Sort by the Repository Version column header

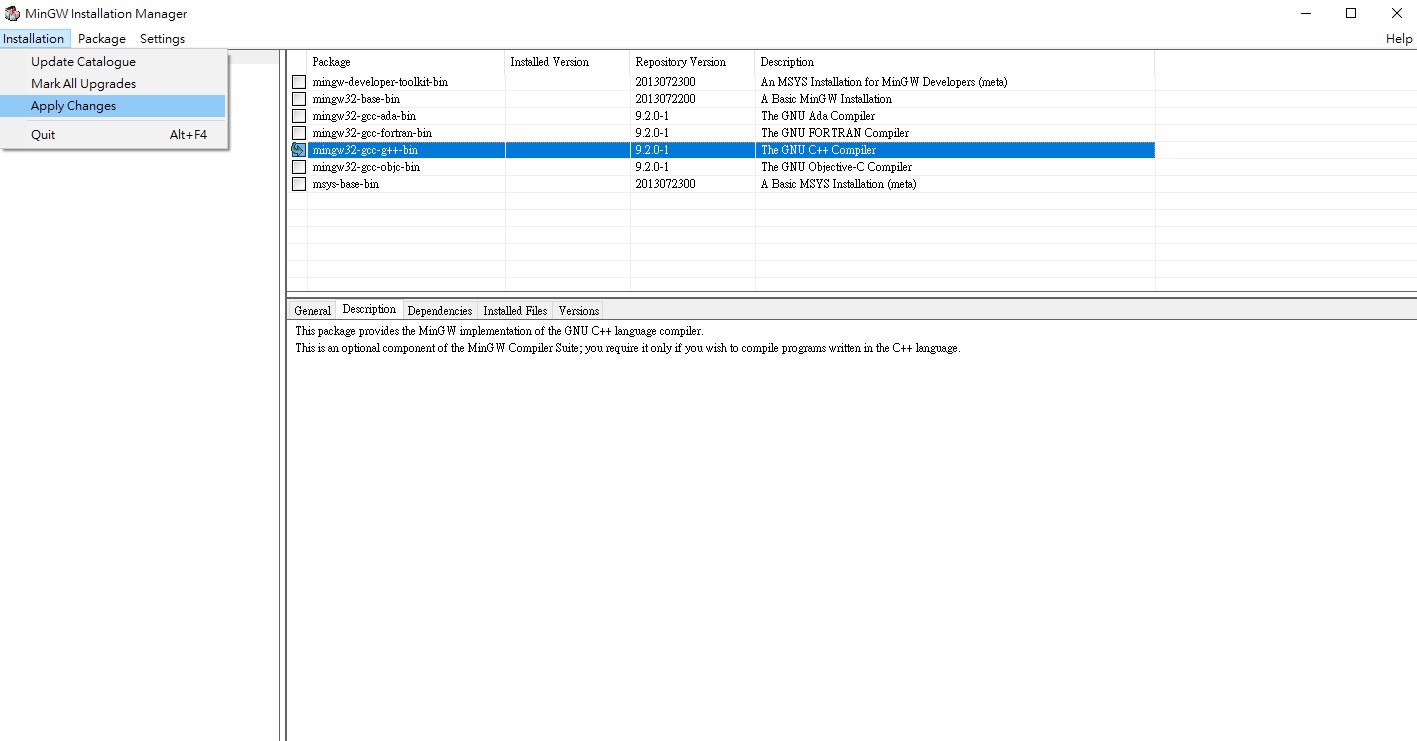click(692, 62)
